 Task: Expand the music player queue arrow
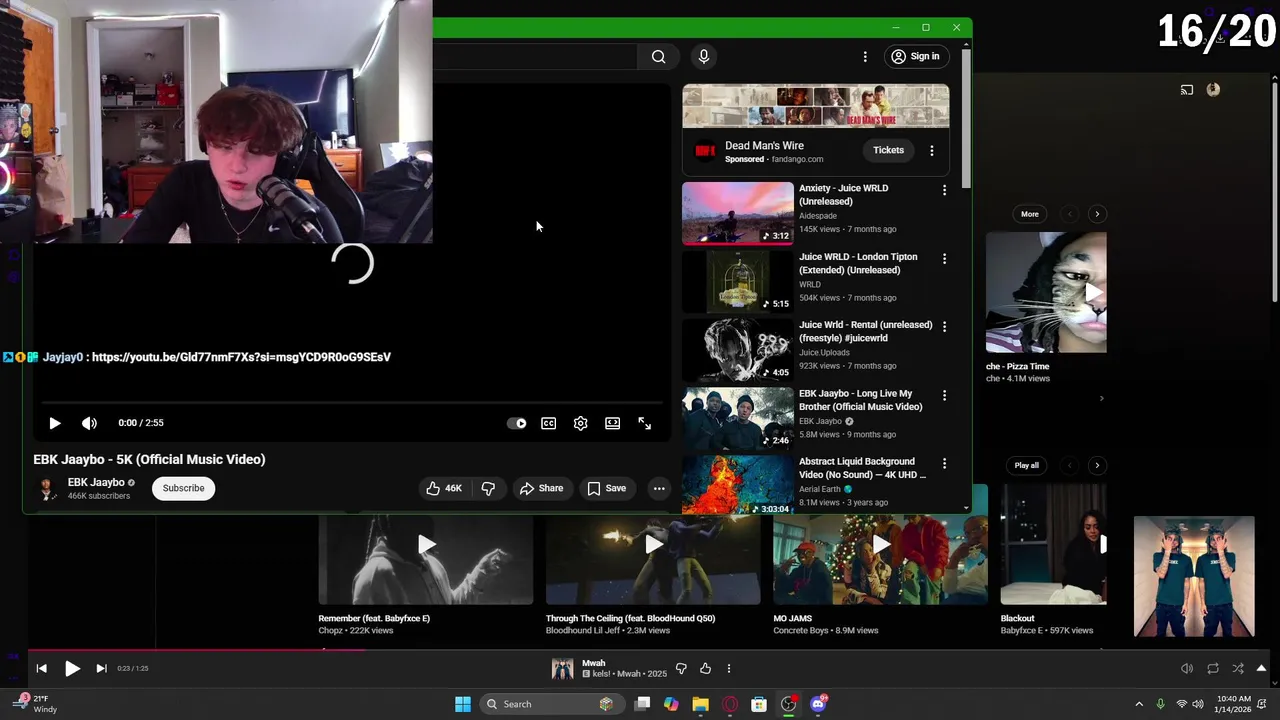(1262, 668)
